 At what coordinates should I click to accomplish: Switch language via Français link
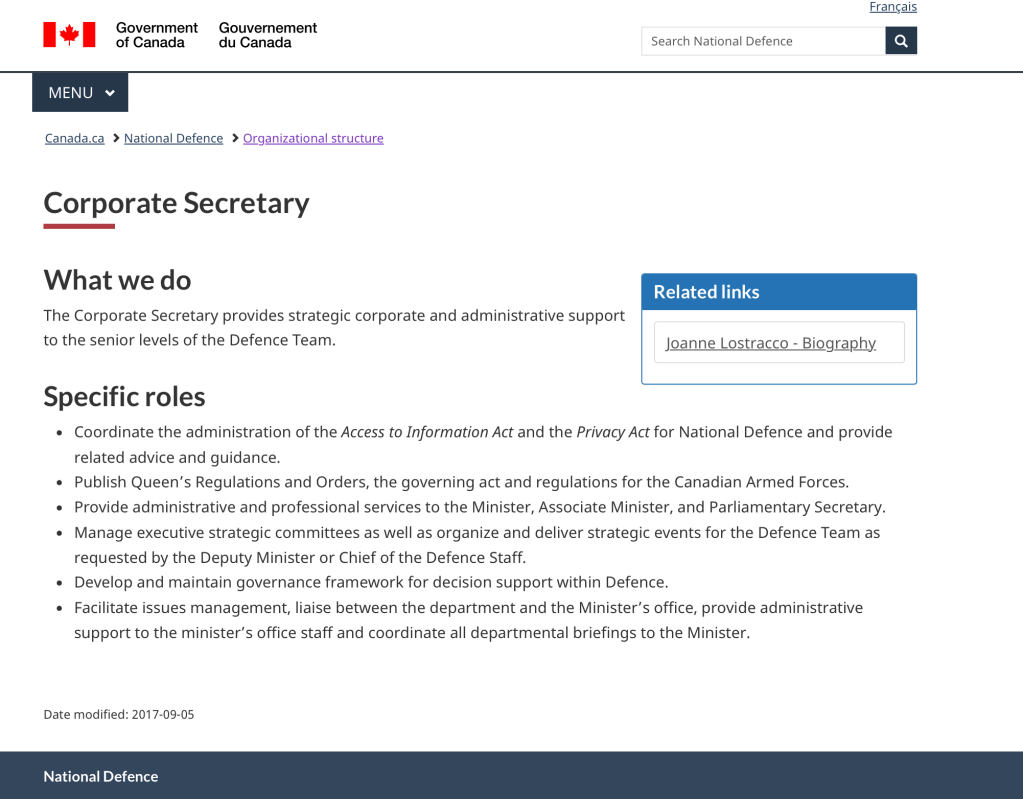pos(892,7)
